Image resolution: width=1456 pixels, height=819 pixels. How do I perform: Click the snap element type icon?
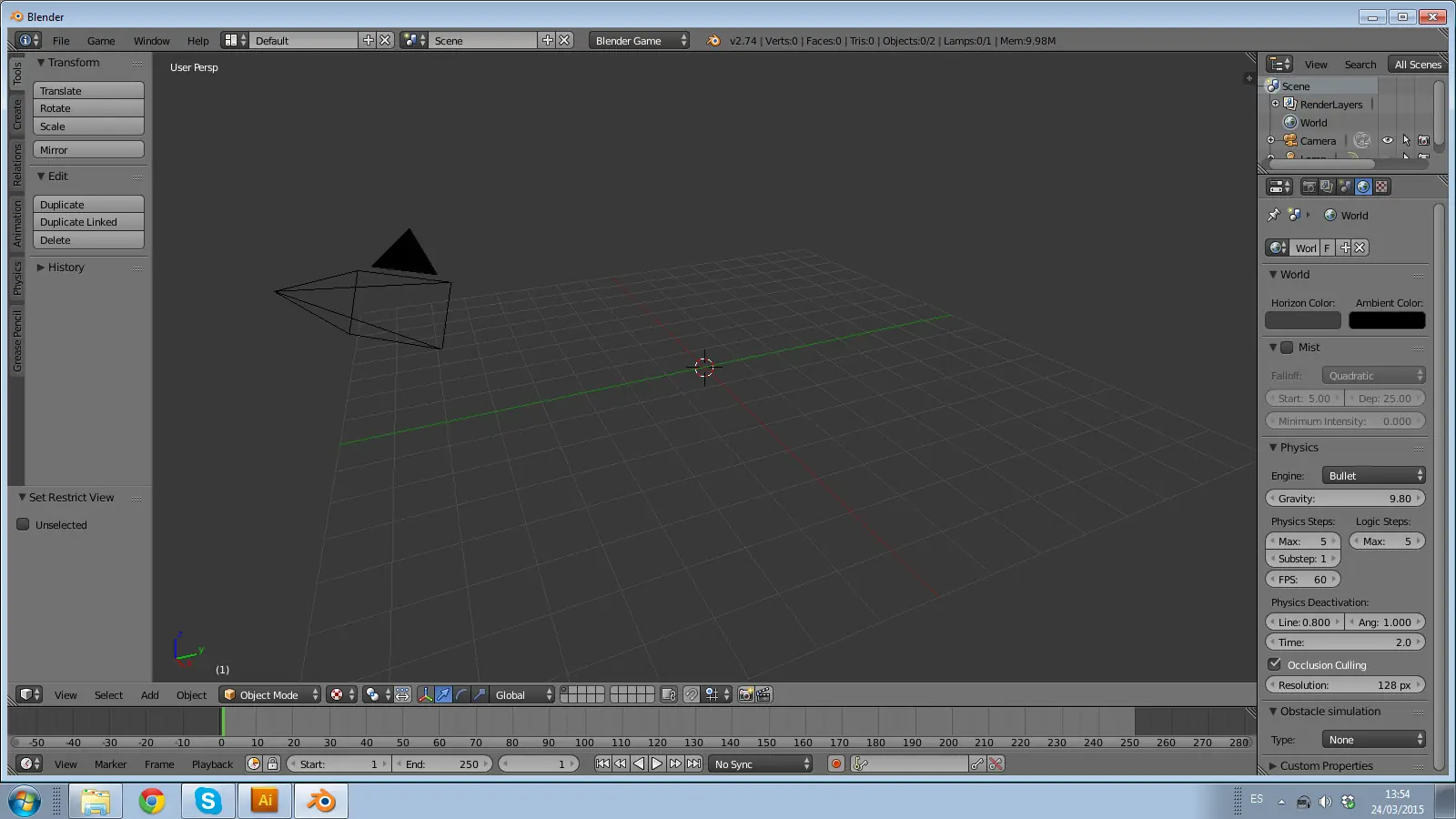[x=717, y=694]
